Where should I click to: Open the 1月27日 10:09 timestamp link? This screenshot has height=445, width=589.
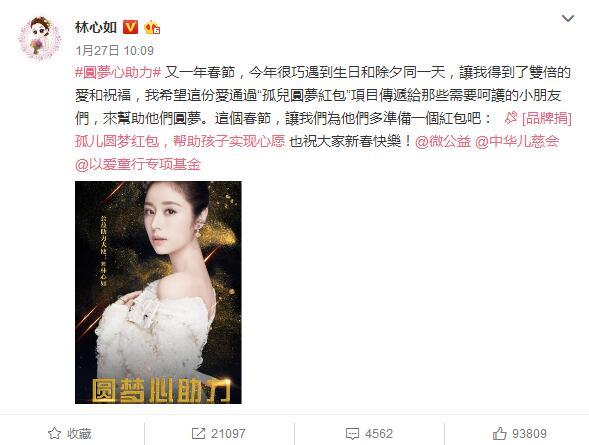(x=115, y=51)
